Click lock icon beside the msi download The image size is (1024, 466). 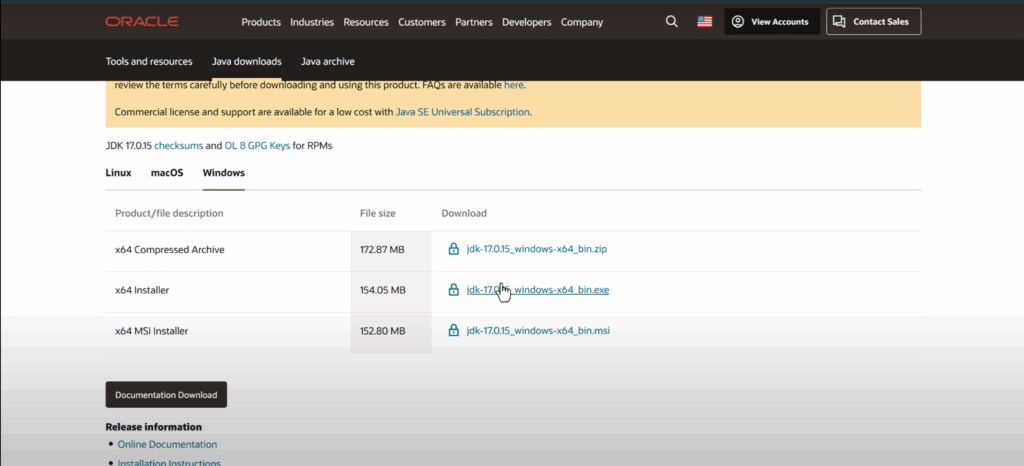pyautogui.click(x=453, y=331)
